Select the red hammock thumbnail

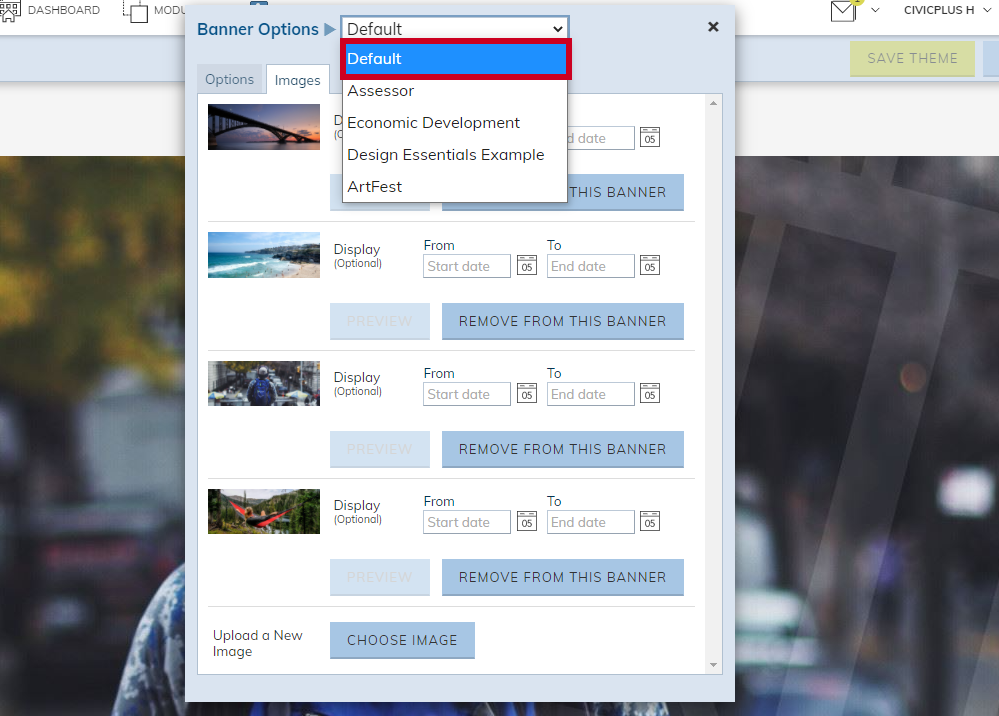point(264,512)
